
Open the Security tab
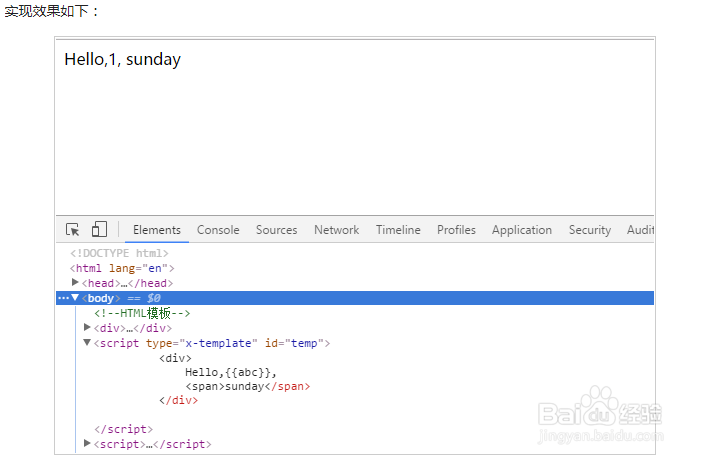tap(589, 230)
